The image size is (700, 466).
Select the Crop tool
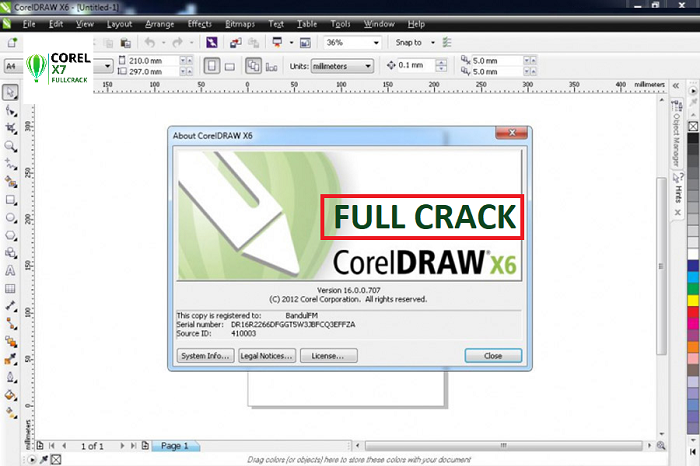pos(11,129)
